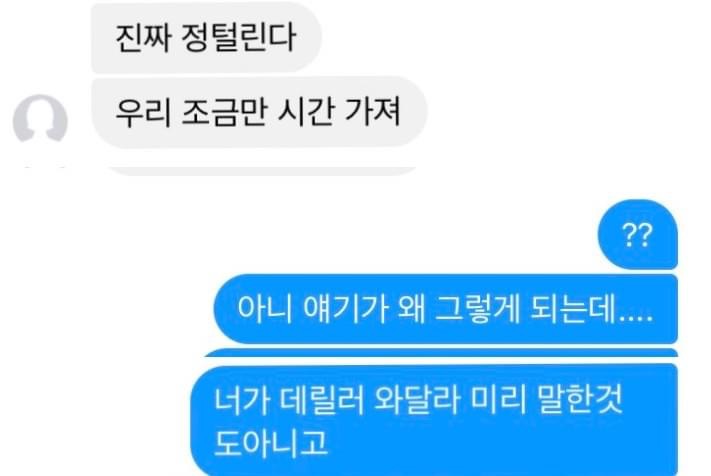Click the word '시간' in gray message
Screen dimensions: 711x476
tap(307, 112)
